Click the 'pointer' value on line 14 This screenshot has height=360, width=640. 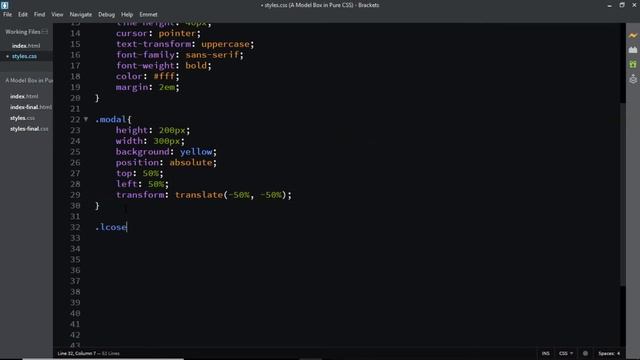pos(178,33)
